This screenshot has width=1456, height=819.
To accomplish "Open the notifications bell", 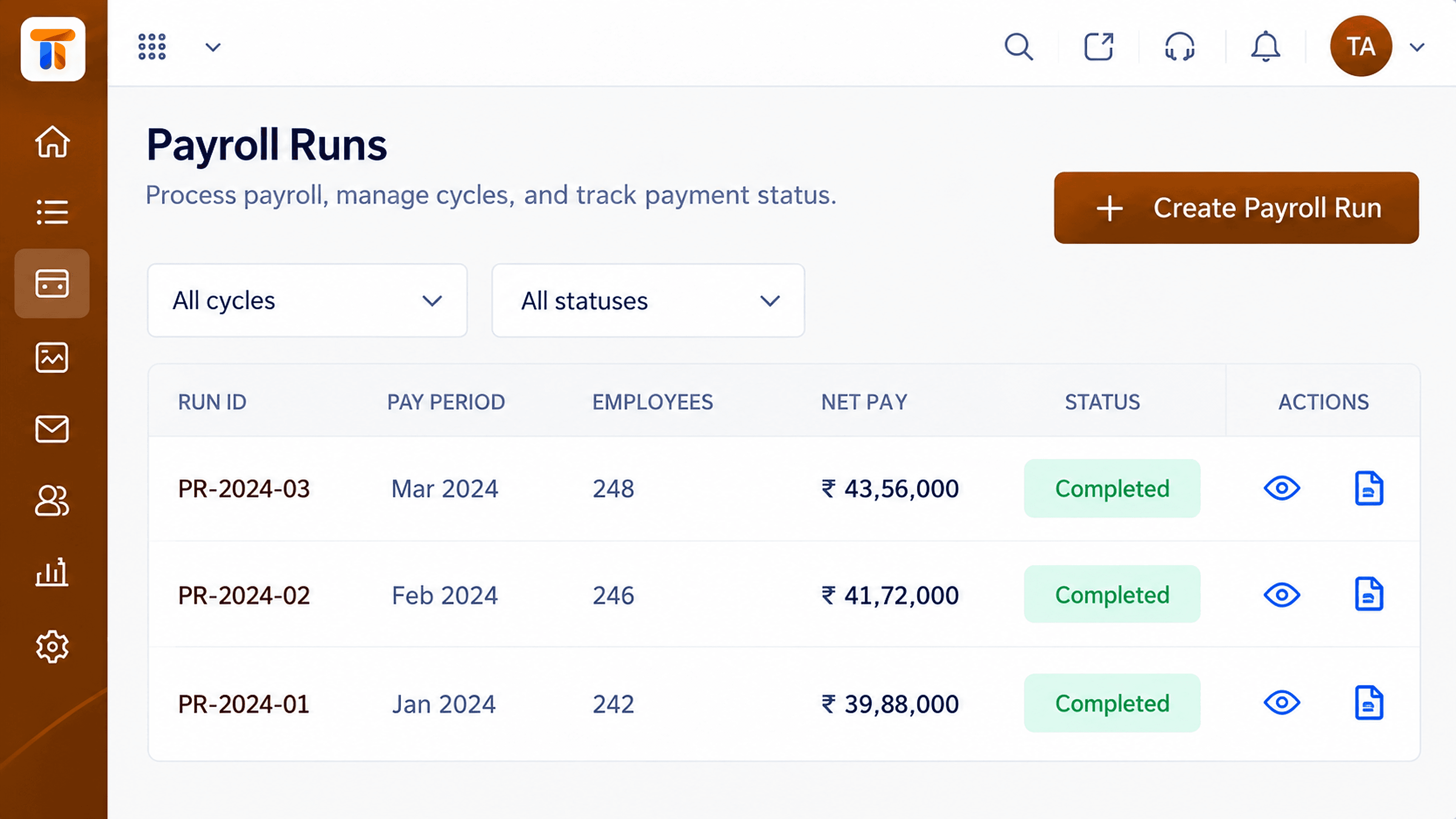I will pos(1266,46).
